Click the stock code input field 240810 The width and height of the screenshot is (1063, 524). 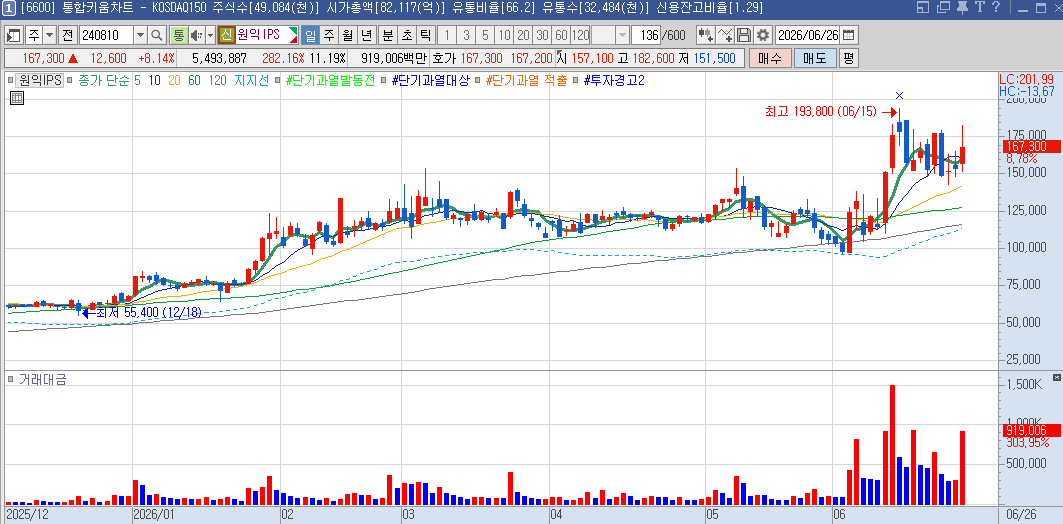[106, 35]
